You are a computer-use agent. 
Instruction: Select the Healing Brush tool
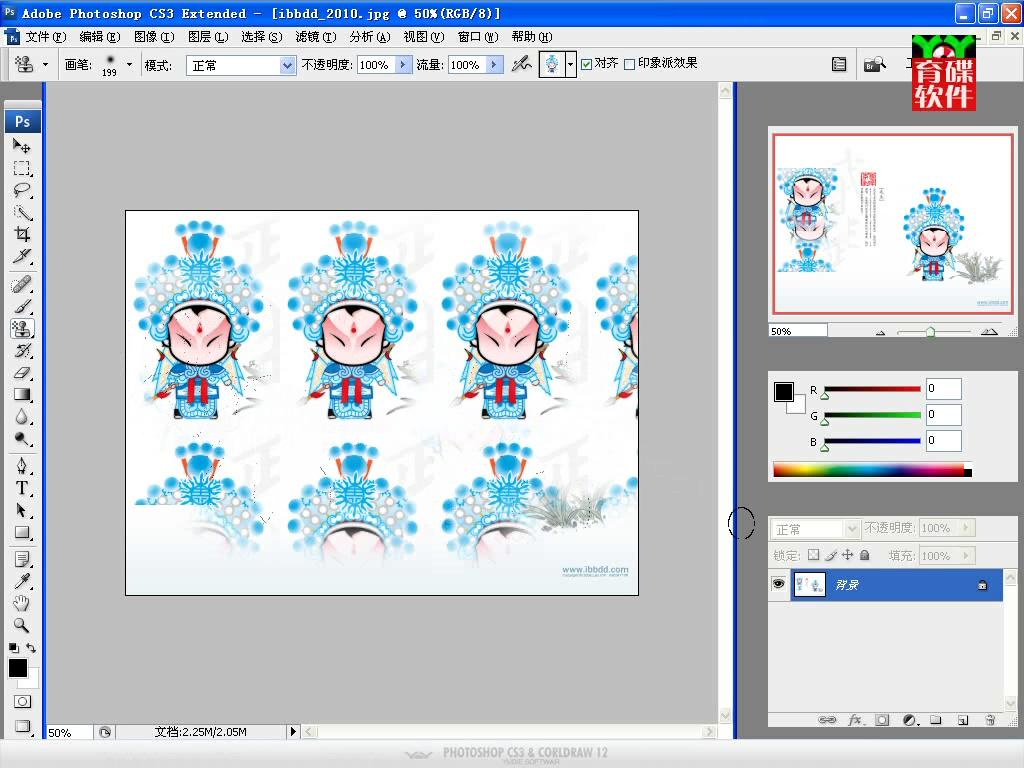tap(22, 285)
